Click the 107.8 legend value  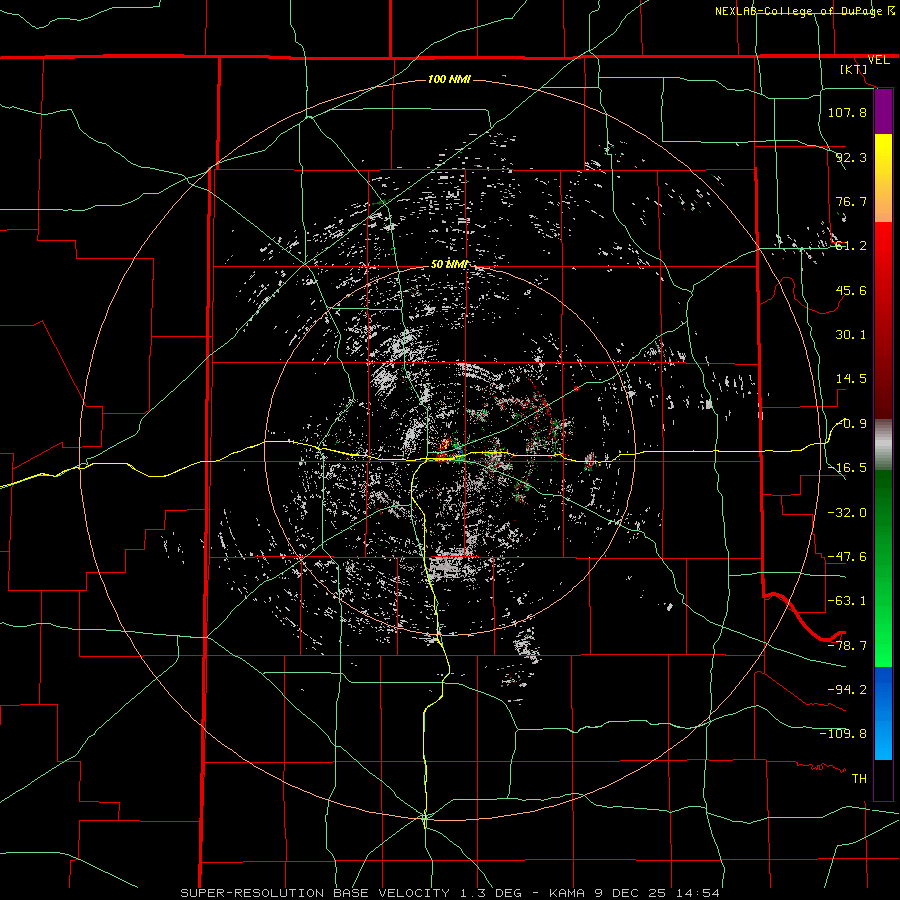click(x=847, y=112)
